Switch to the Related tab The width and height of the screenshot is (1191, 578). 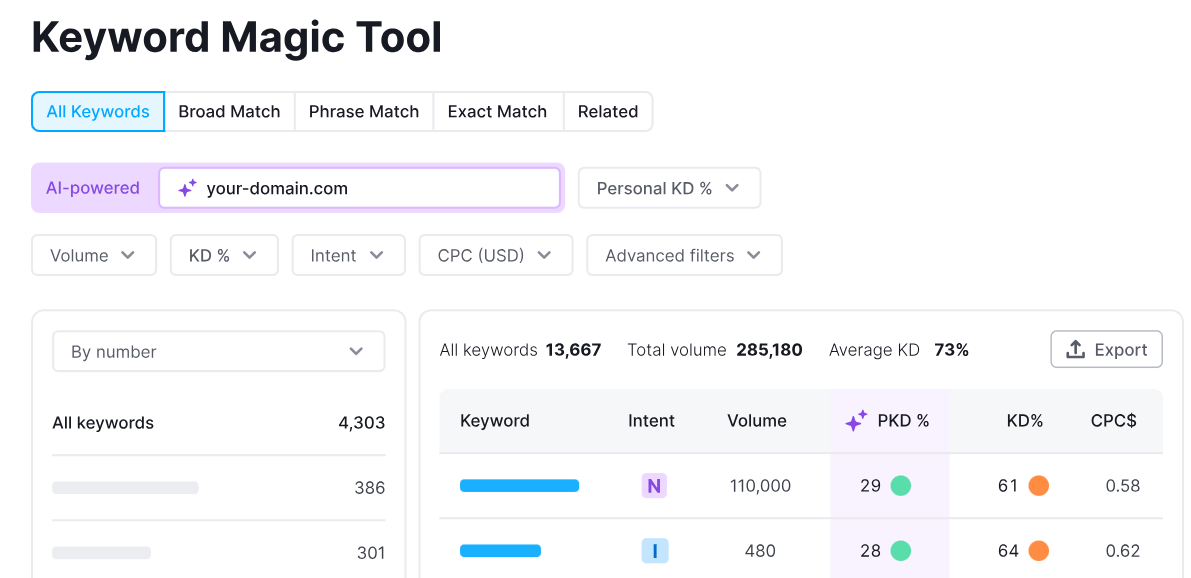[x=608, y=112]
